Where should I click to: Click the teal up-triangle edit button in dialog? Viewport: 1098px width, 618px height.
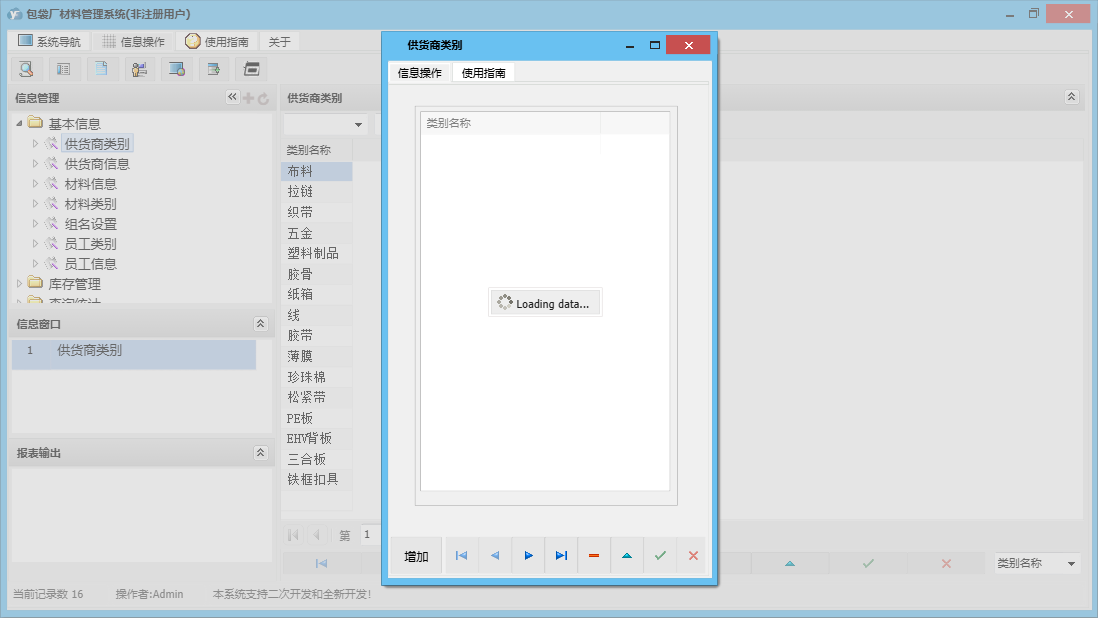(x=627, y=556)
